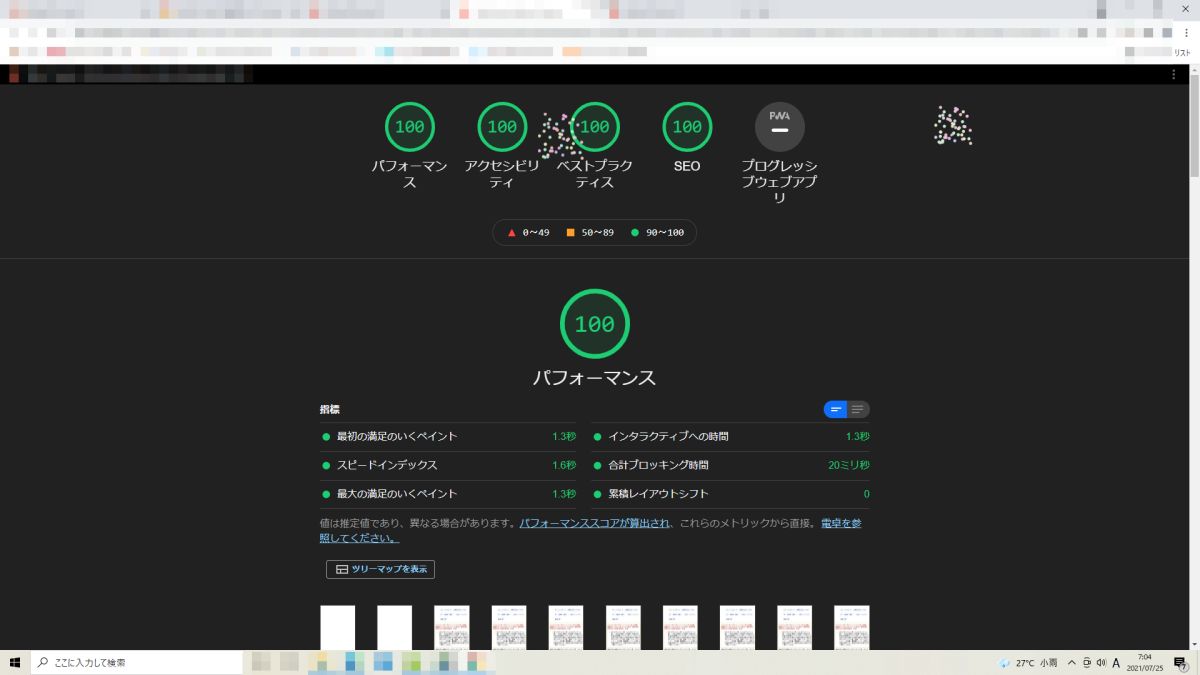Open the browser リスト reading list
The image size is (1200, 675).
click(1181, 52)
